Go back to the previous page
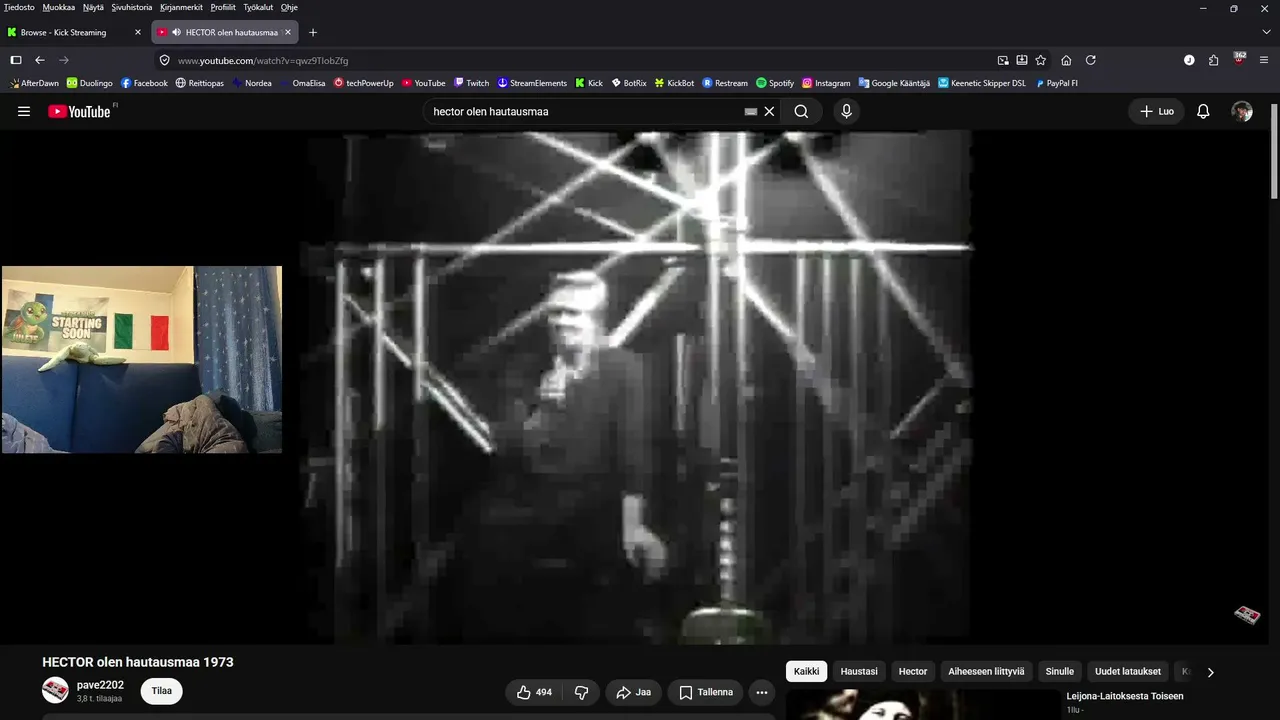The height and width of the screenshot is (720, 1280). tap(40, 60)
